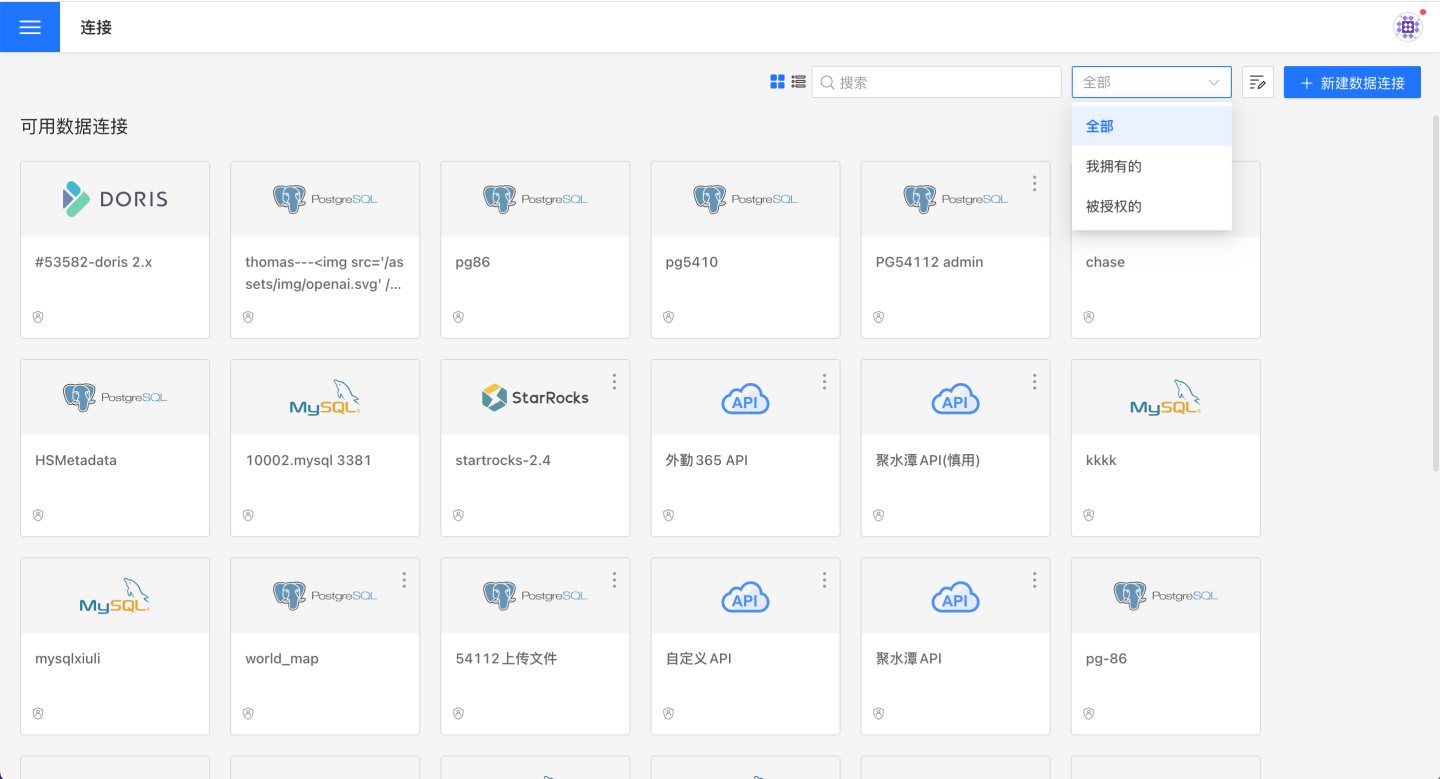Switch to list view

798,82
